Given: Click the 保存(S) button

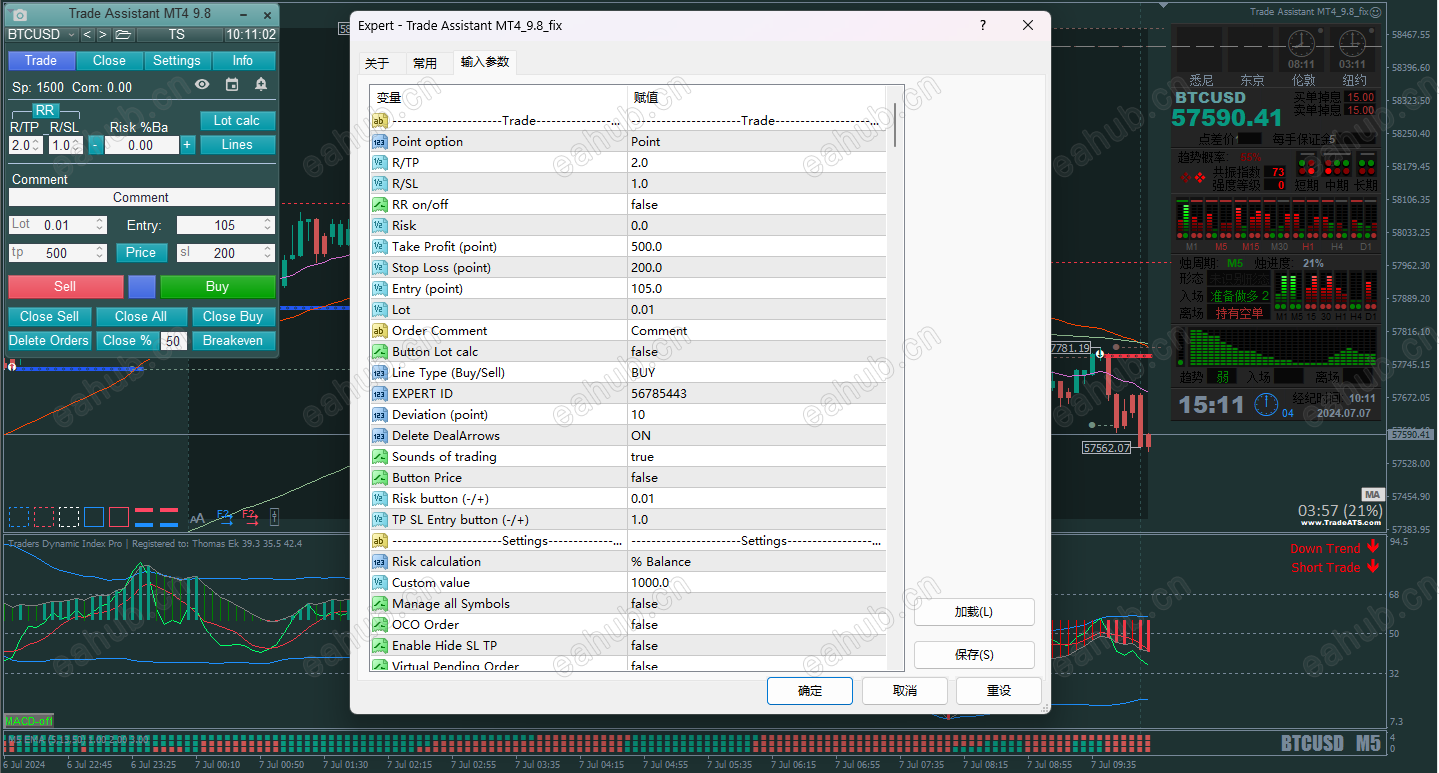Looking at the screenshot, I should pos(974,655).
